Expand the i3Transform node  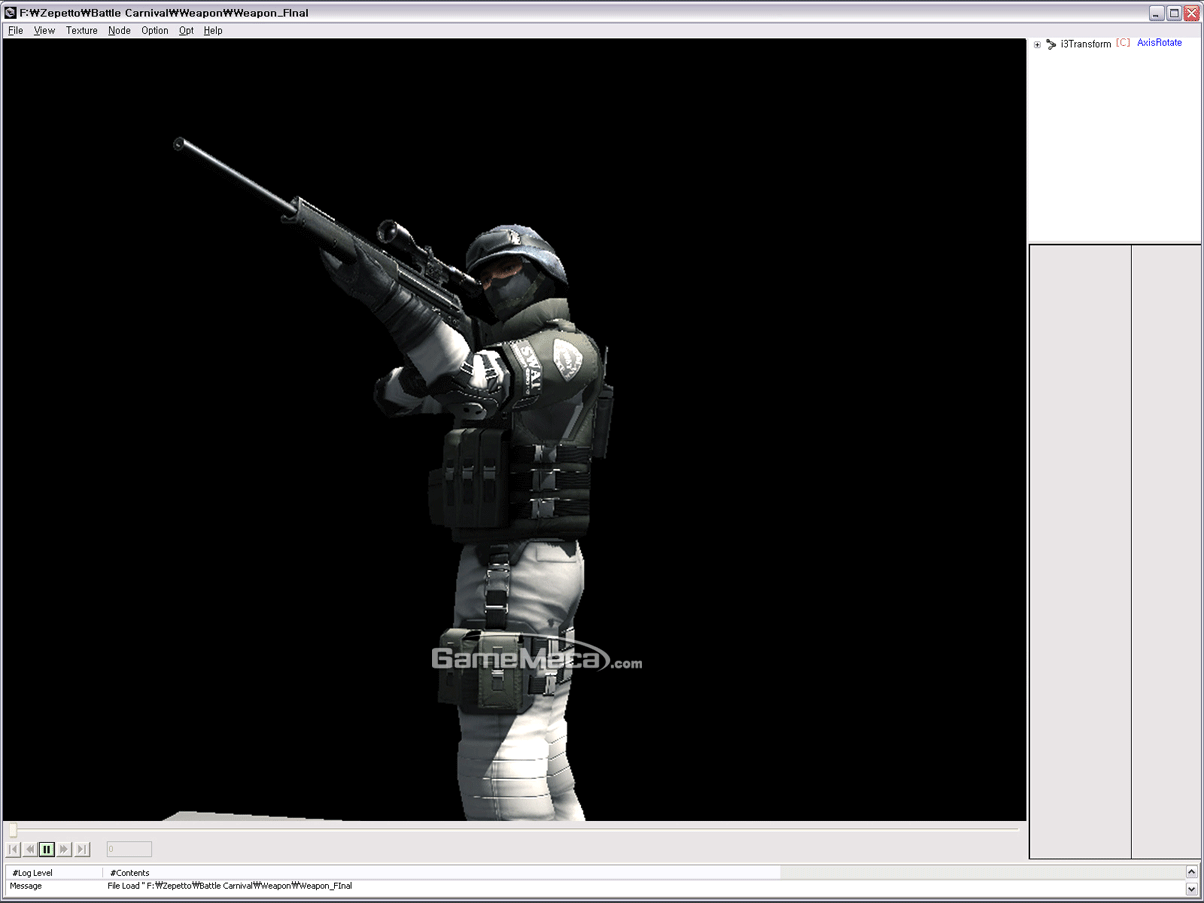coord(1038,44)
